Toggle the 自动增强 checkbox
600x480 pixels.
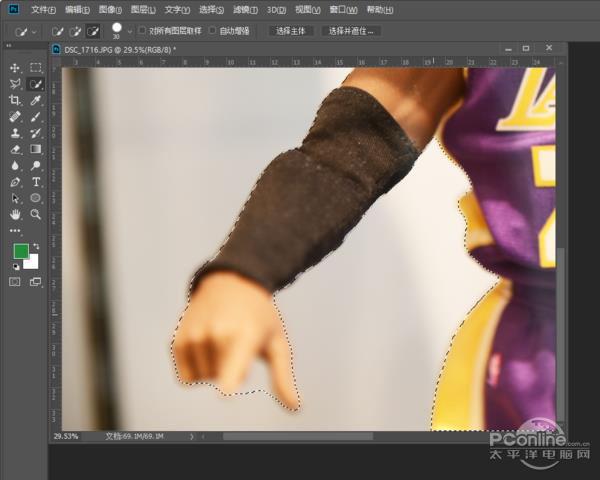213,31
